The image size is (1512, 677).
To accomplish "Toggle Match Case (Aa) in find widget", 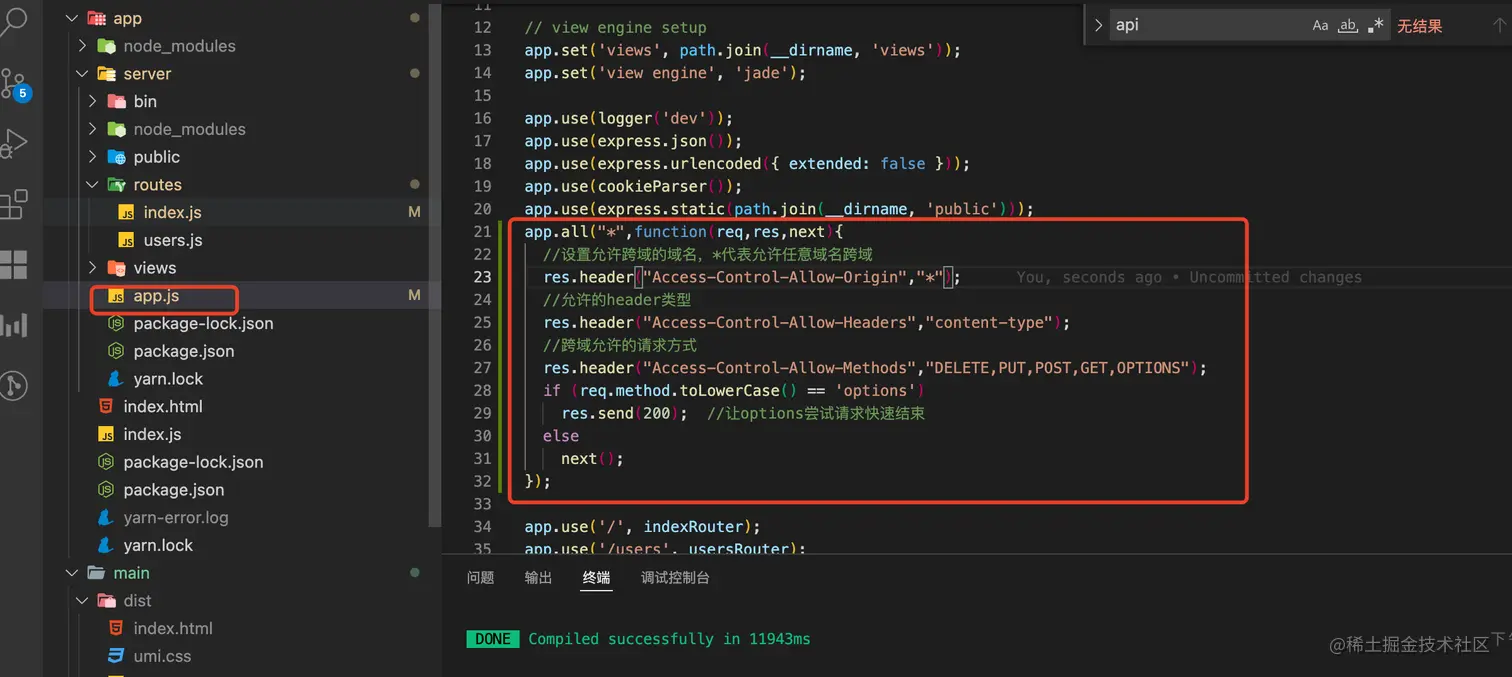I will (1320, 26).
